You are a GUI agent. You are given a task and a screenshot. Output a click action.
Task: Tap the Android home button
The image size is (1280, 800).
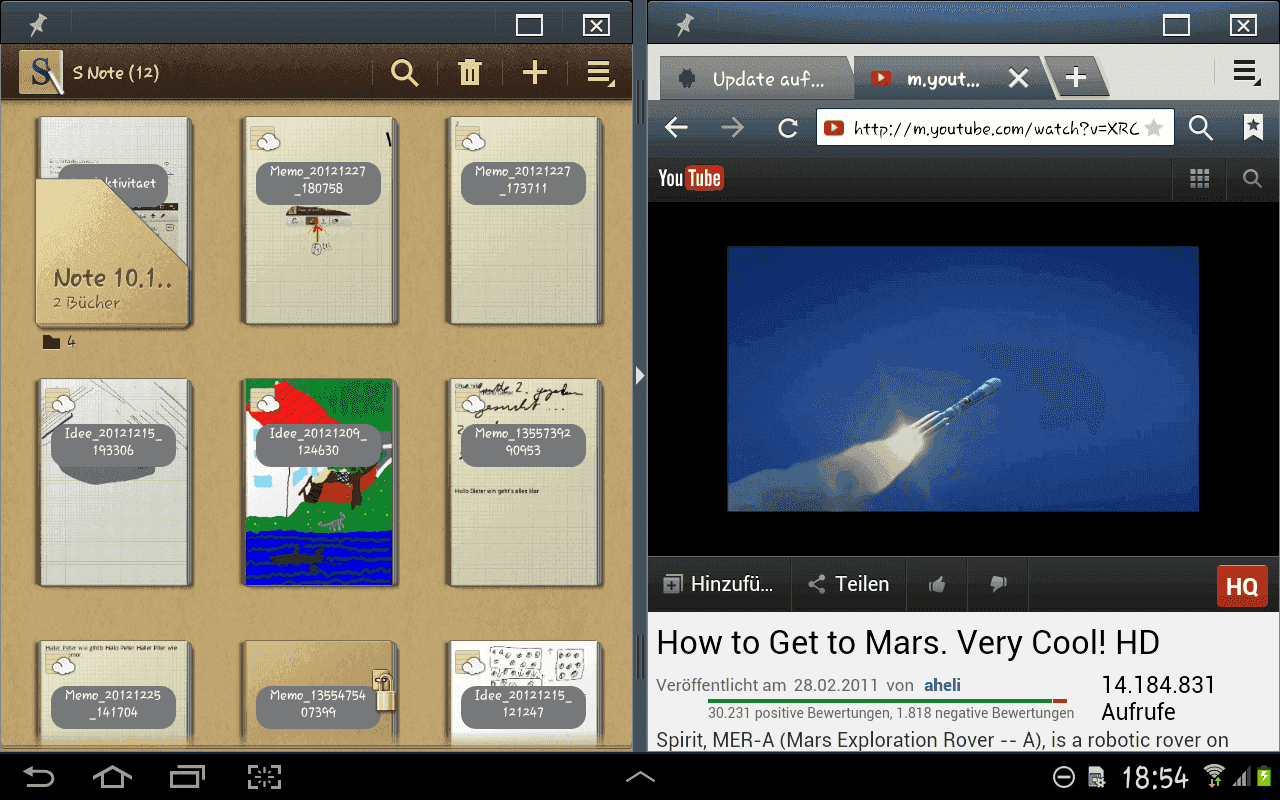(112, 777)
